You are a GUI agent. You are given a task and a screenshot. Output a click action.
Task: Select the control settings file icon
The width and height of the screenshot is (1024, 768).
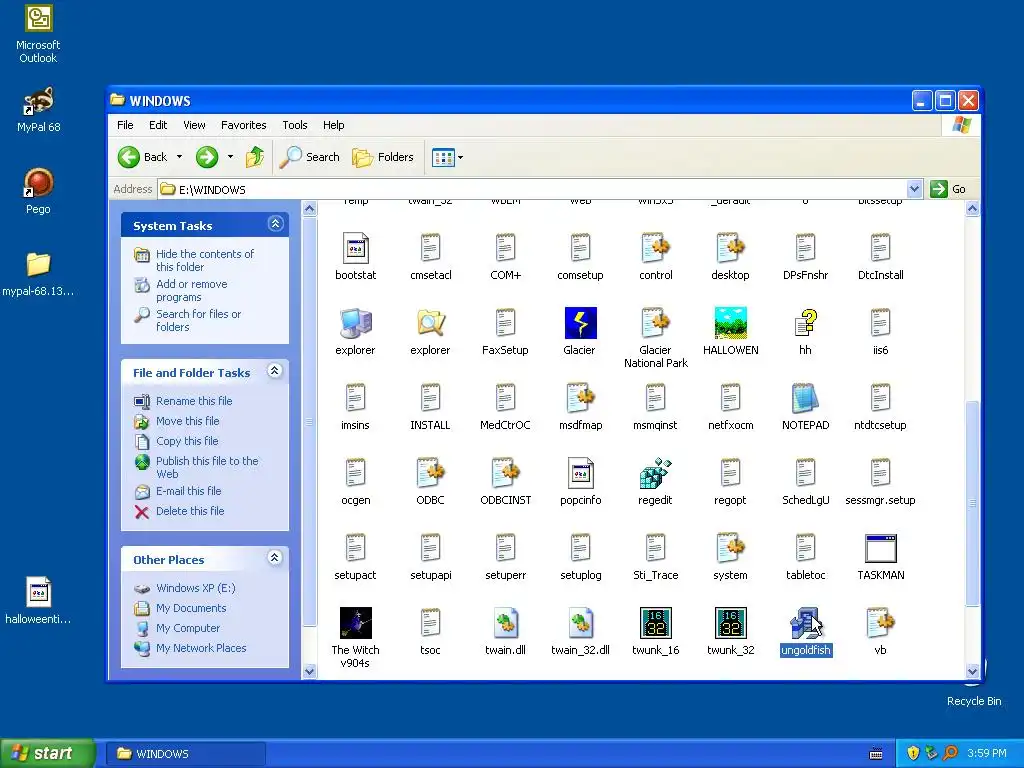coord(656,248)
